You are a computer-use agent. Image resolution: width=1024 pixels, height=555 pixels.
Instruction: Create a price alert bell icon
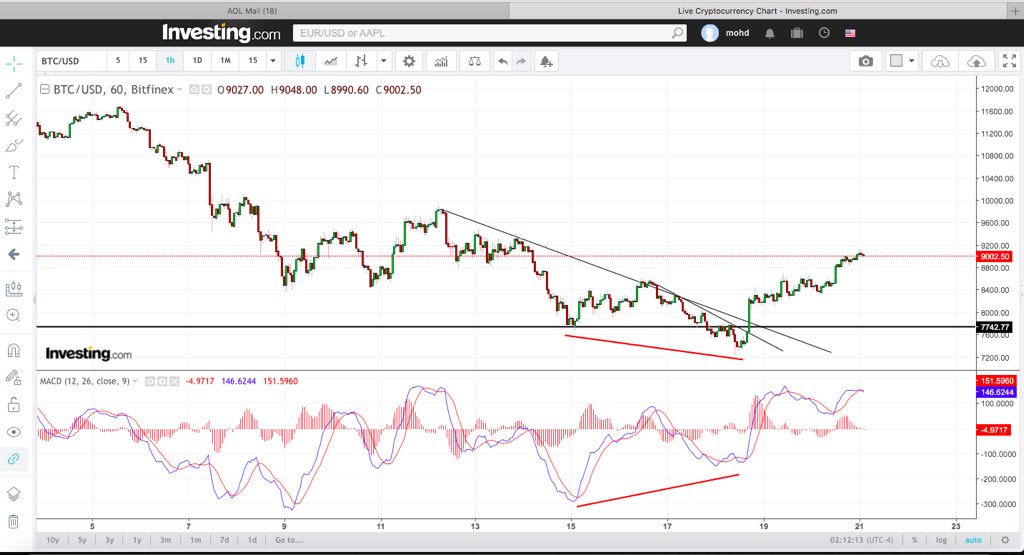546,61
